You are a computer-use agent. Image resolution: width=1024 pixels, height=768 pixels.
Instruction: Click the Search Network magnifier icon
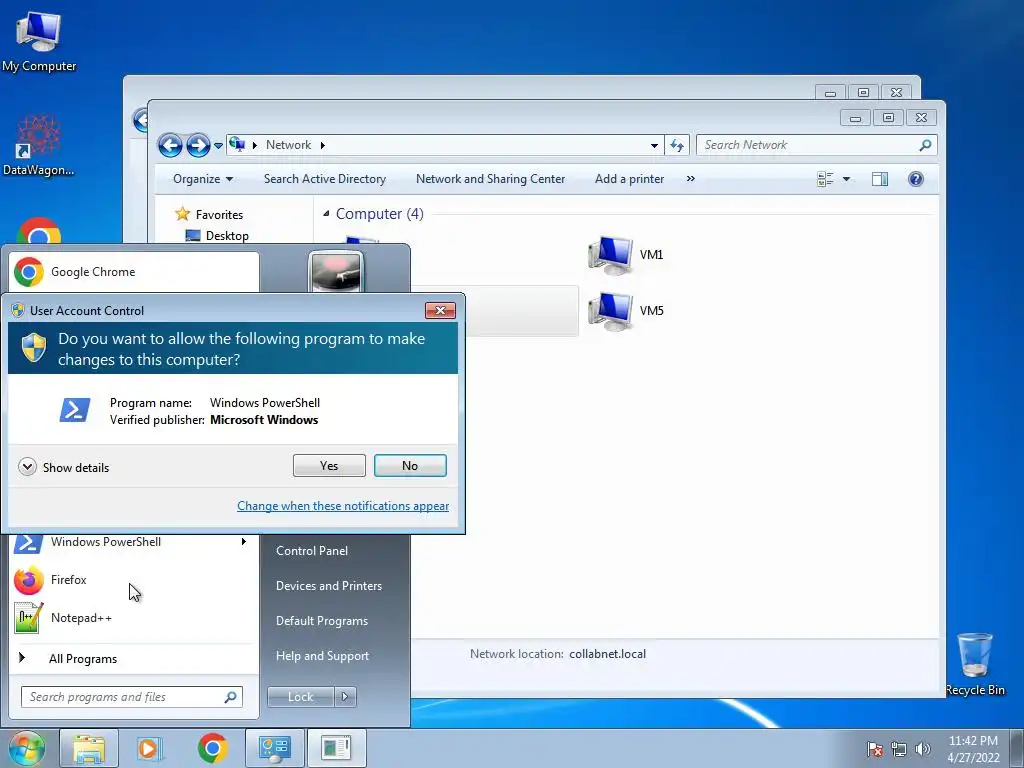tap(925, 145)
